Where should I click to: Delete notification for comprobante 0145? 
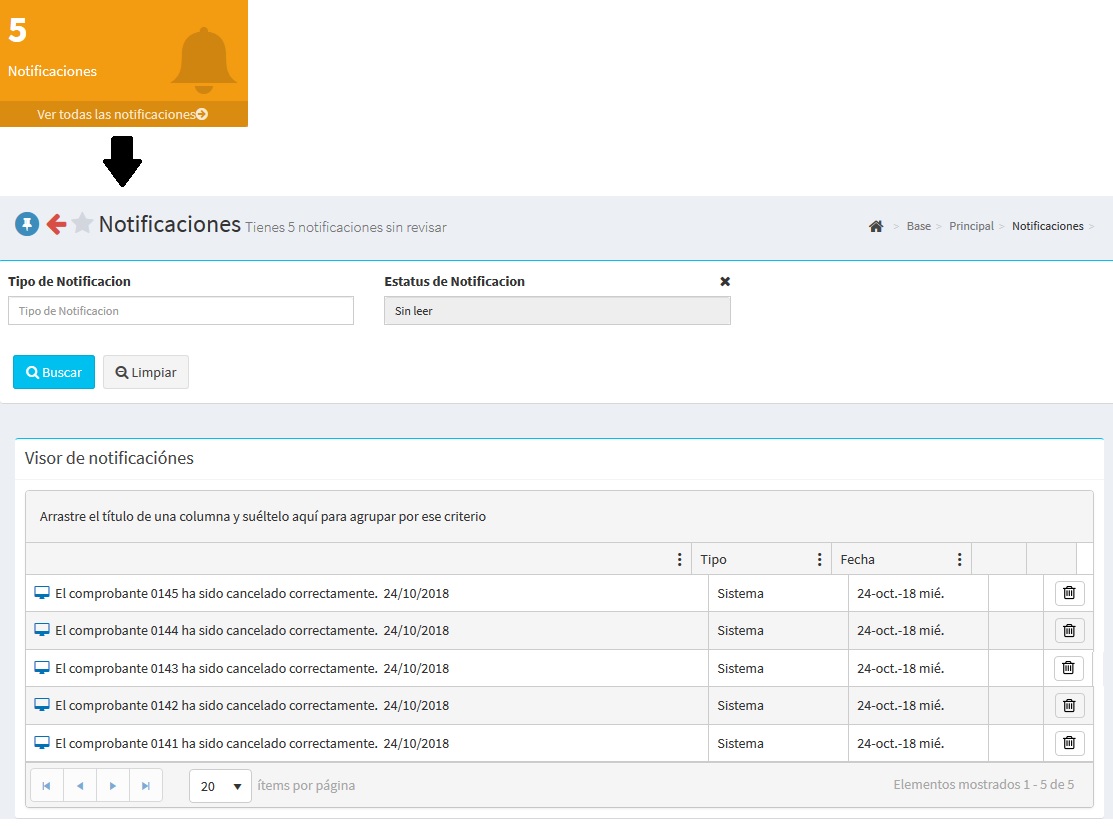click(1069, 593)
